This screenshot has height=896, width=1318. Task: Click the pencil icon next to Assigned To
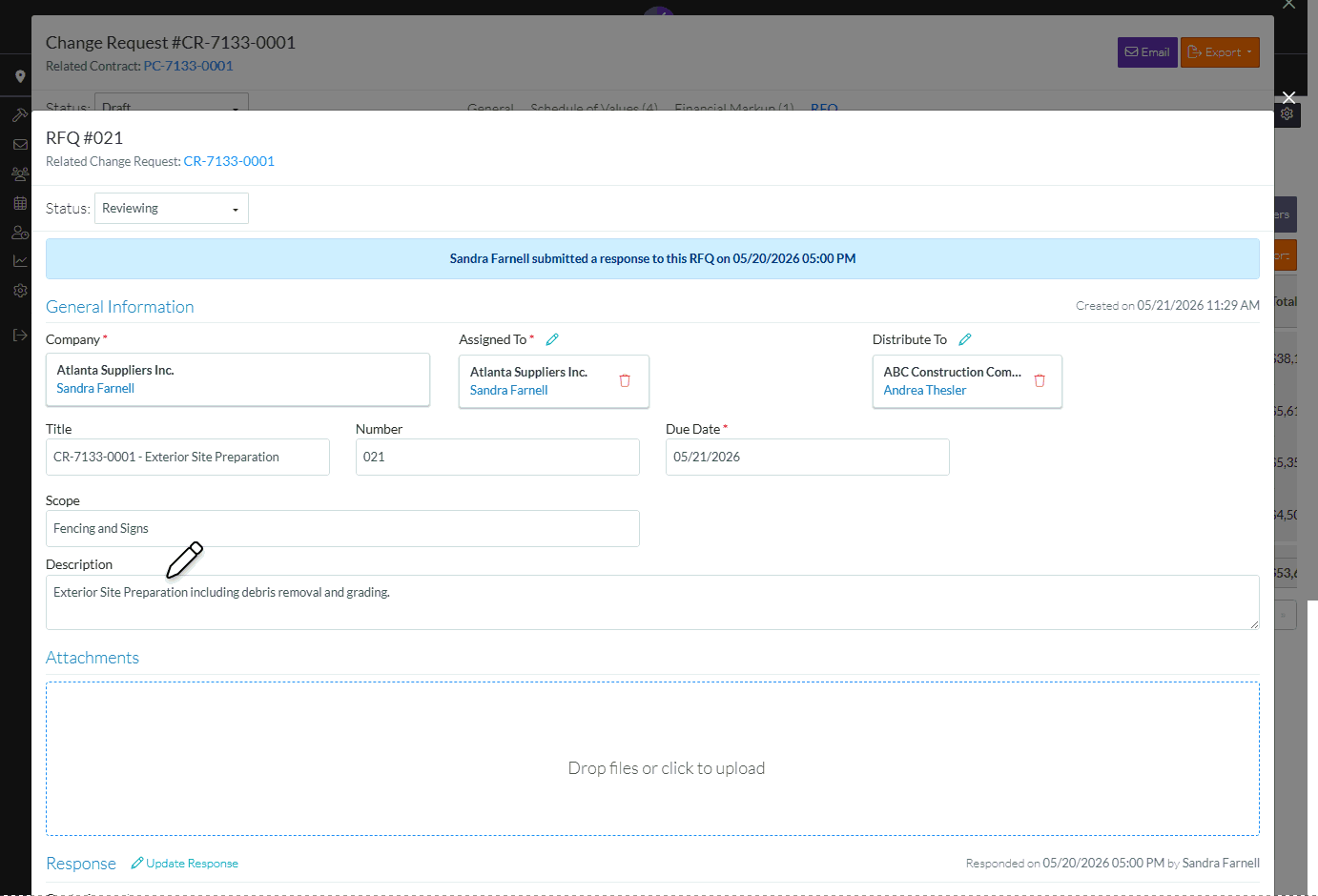tap(552, 339)
